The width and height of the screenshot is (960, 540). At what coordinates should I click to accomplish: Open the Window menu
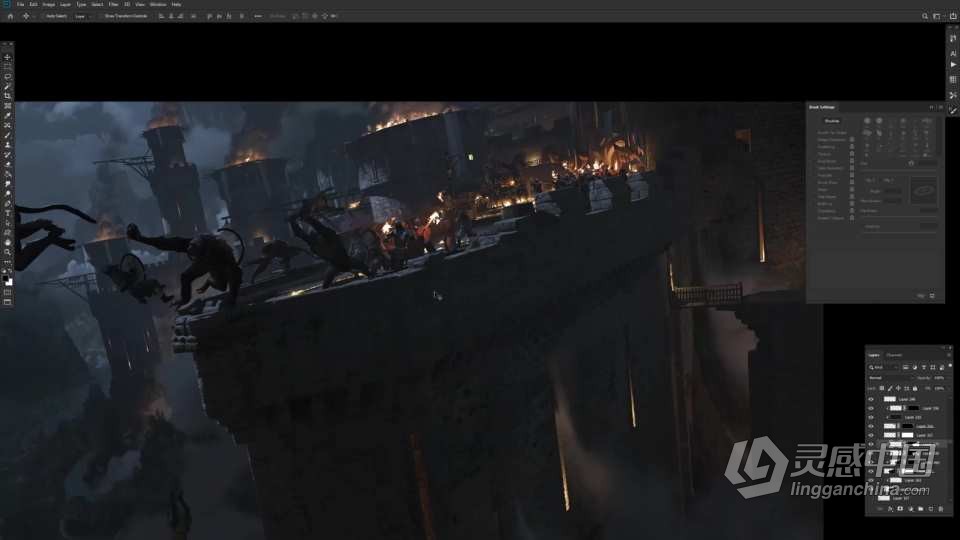pos(158,4)
